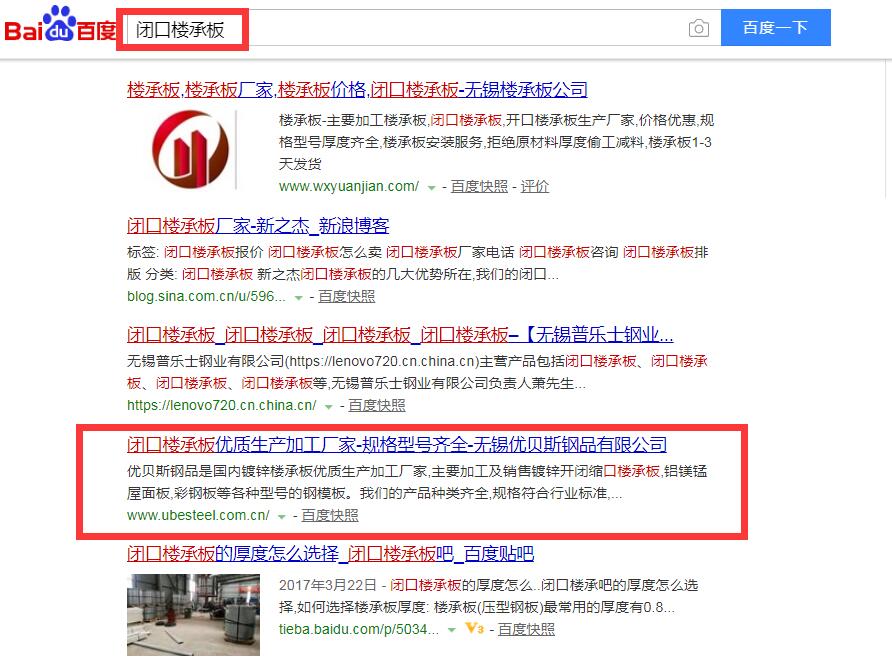Click 评价 link under wxyuanjian result
This screenshot has height=665, width=892.
tap(535, 187)
